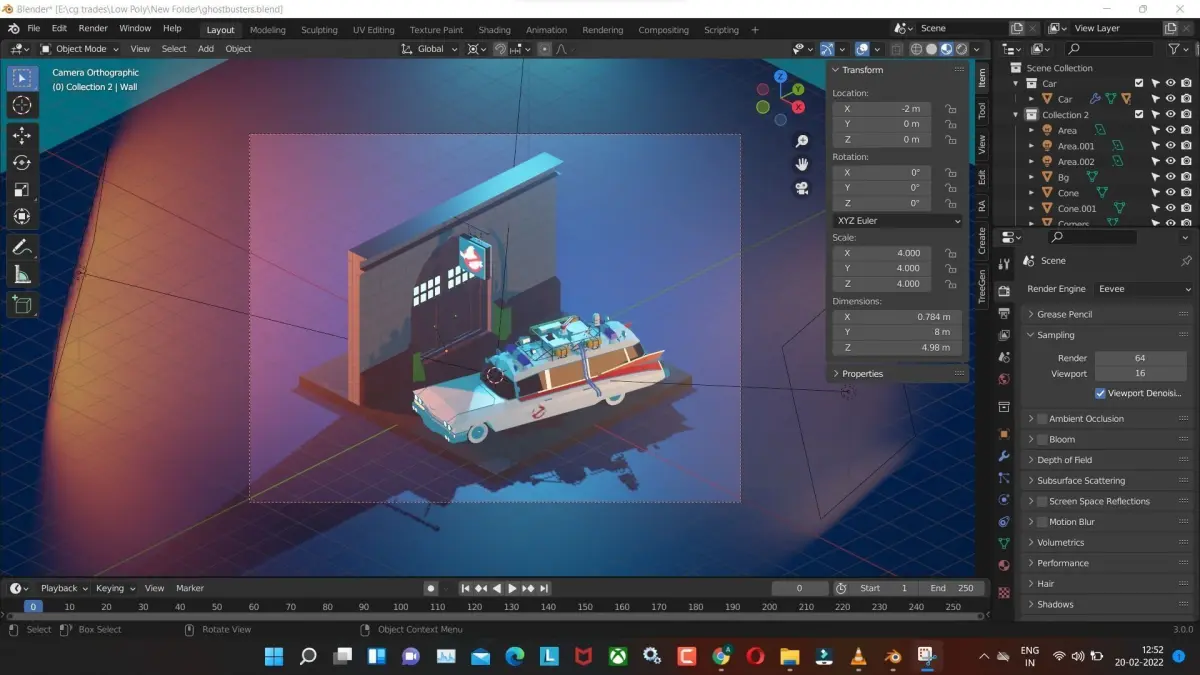Open Modifier properties wrench icon
1200x675 pixels.
pyautogui.click(x=1004, y=456)
